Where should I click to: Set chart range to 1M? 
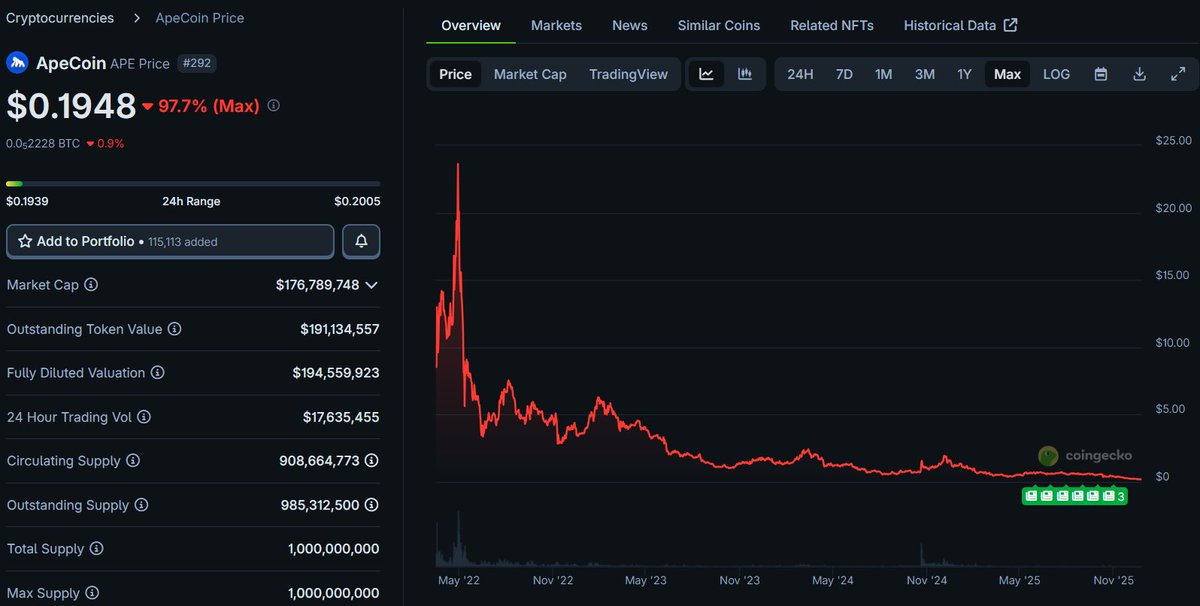tap(883, 74)
